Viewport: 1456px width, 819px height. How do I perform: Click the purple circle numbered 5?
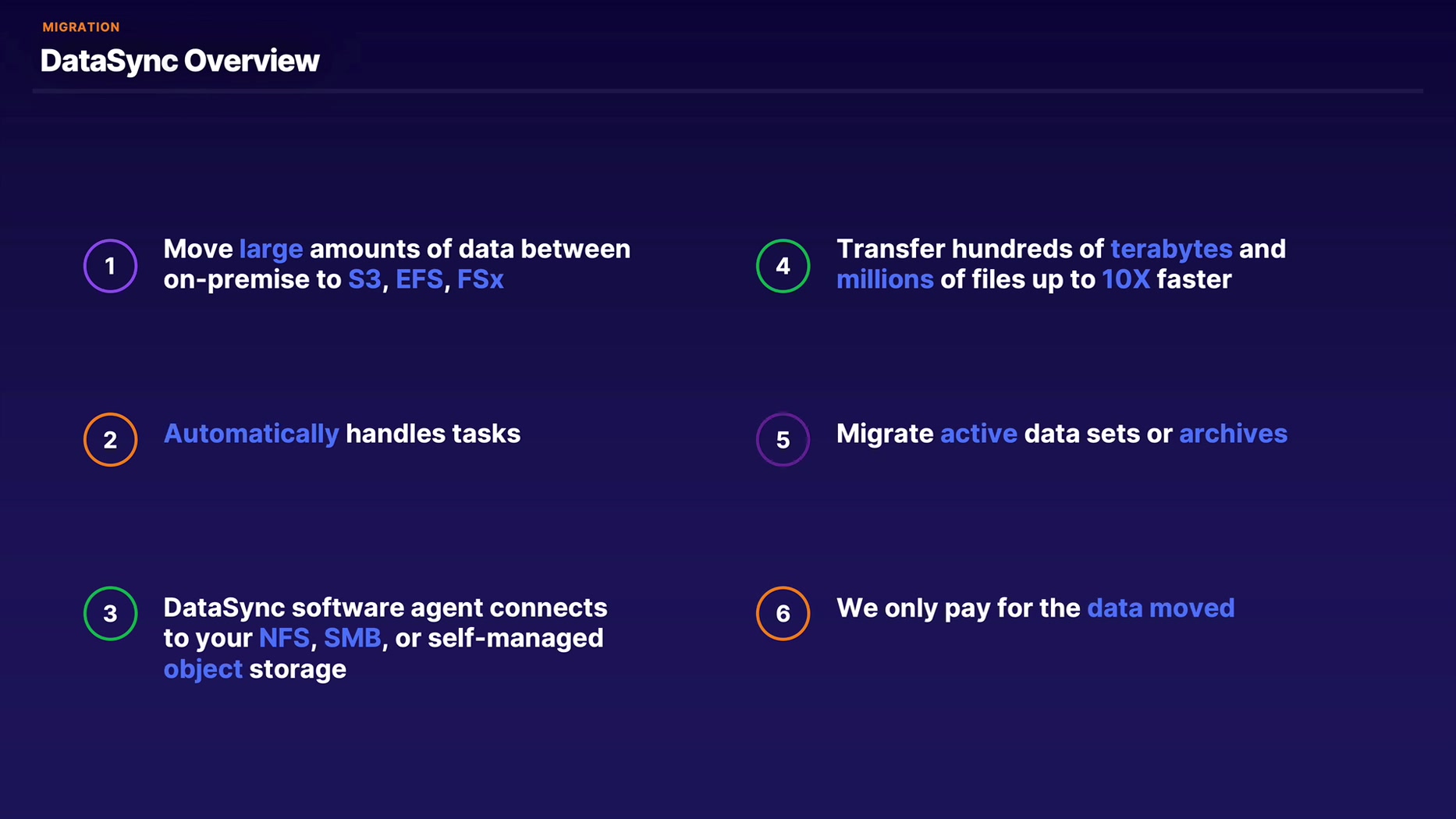coord(783,440)
